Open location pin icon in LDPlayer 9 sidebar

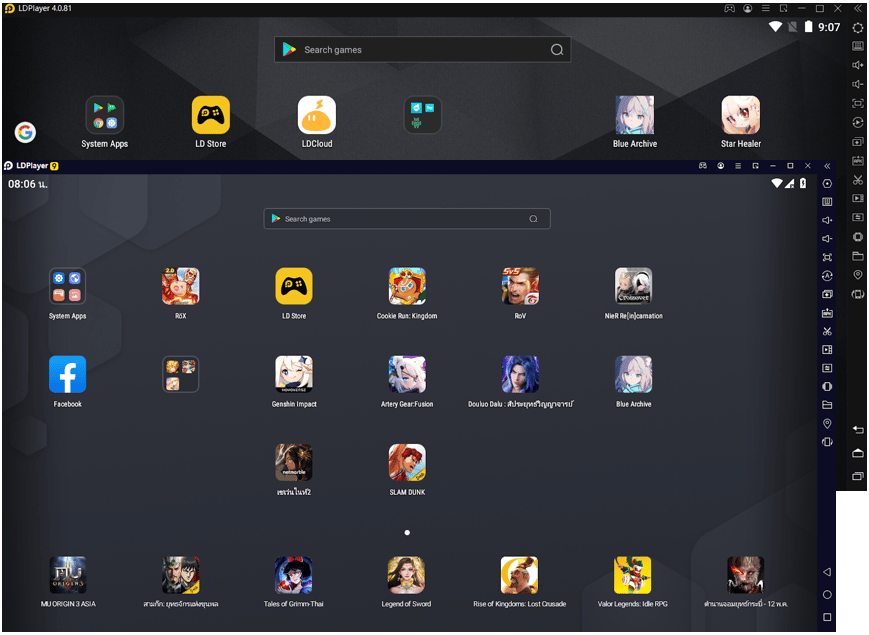(827, 423)
